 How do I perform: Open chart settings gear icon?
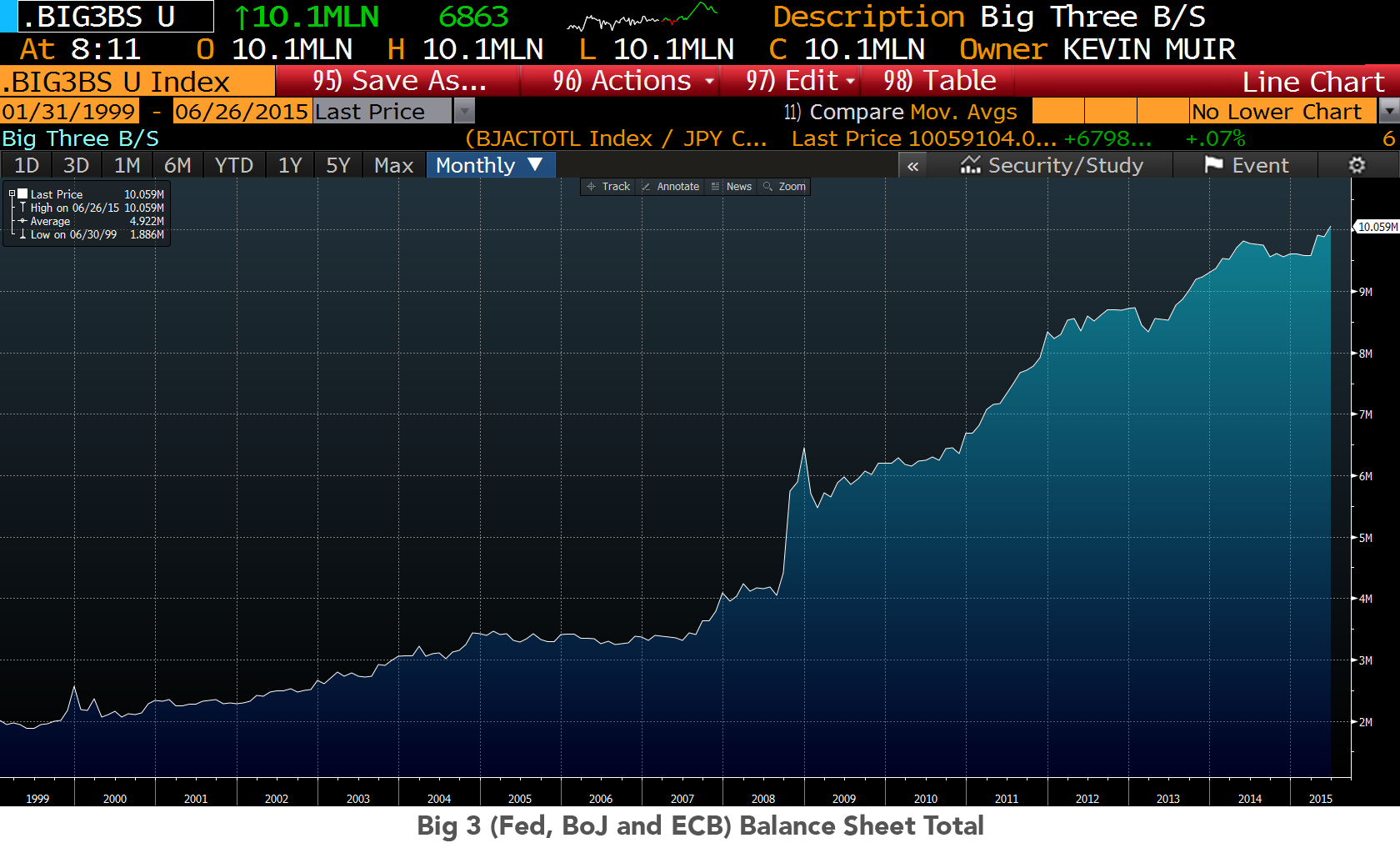coord(1357,165)
